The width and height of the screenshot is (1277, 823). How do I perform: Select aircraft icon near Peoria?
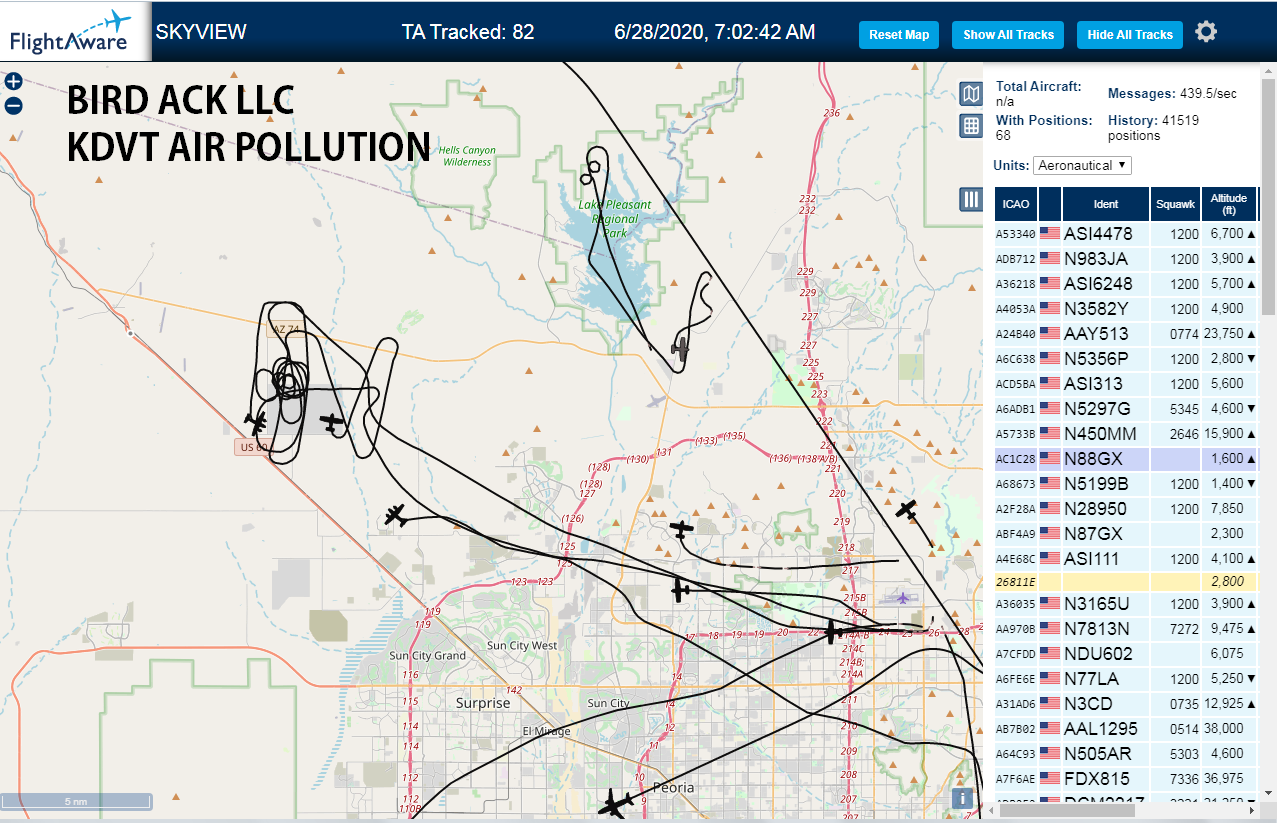[x=616, y=803]
